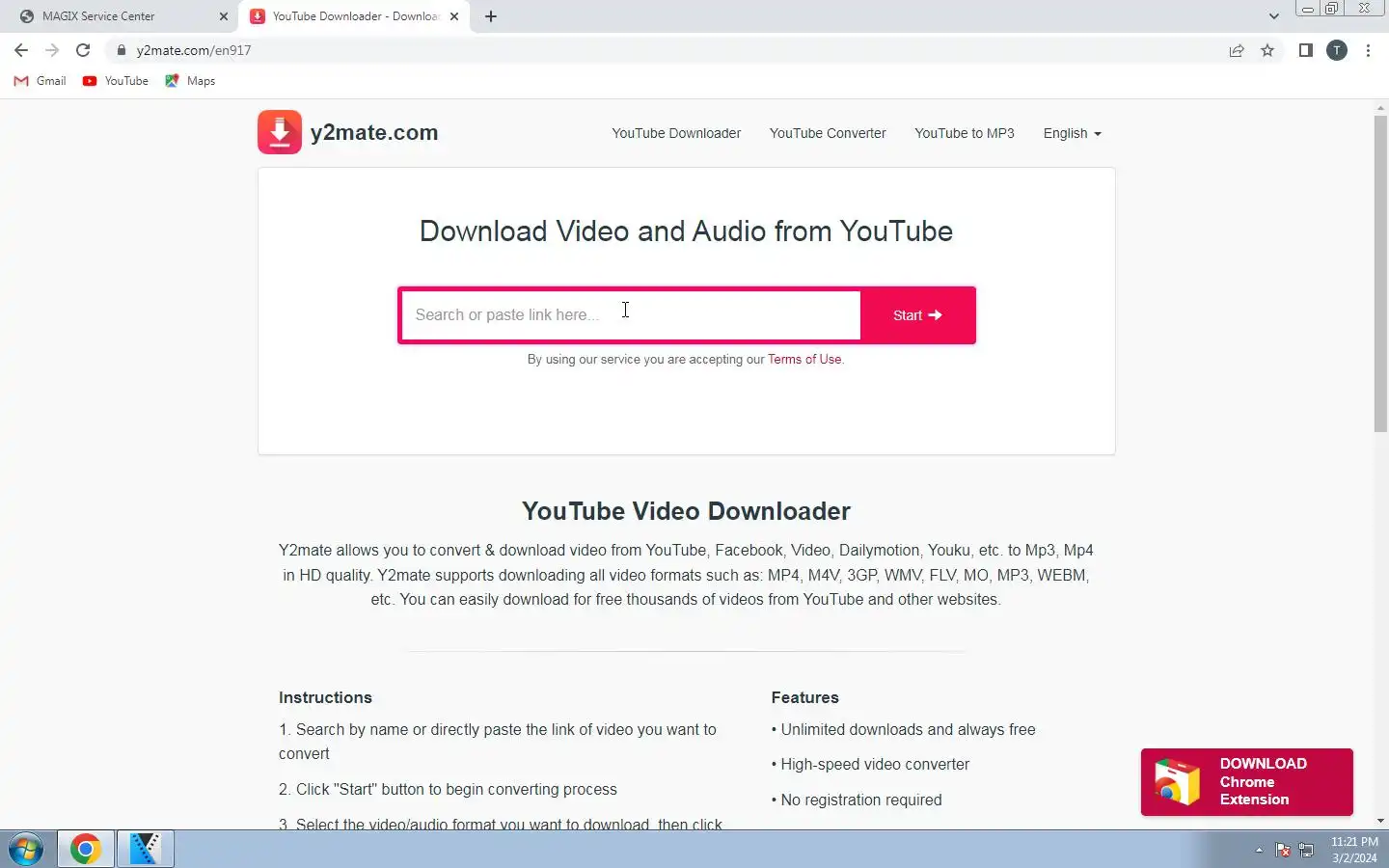Click the scrollbar up arrow
Screen dimensions: 1389x868
point(1380,107)
